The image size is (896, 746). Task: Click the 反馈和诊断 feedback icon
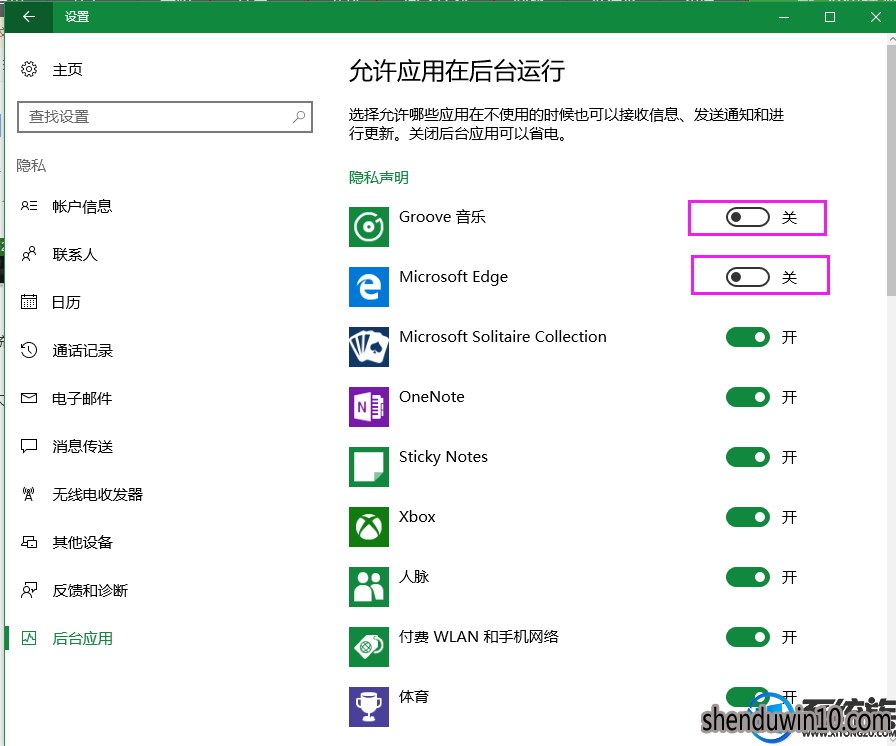[29, 589]
